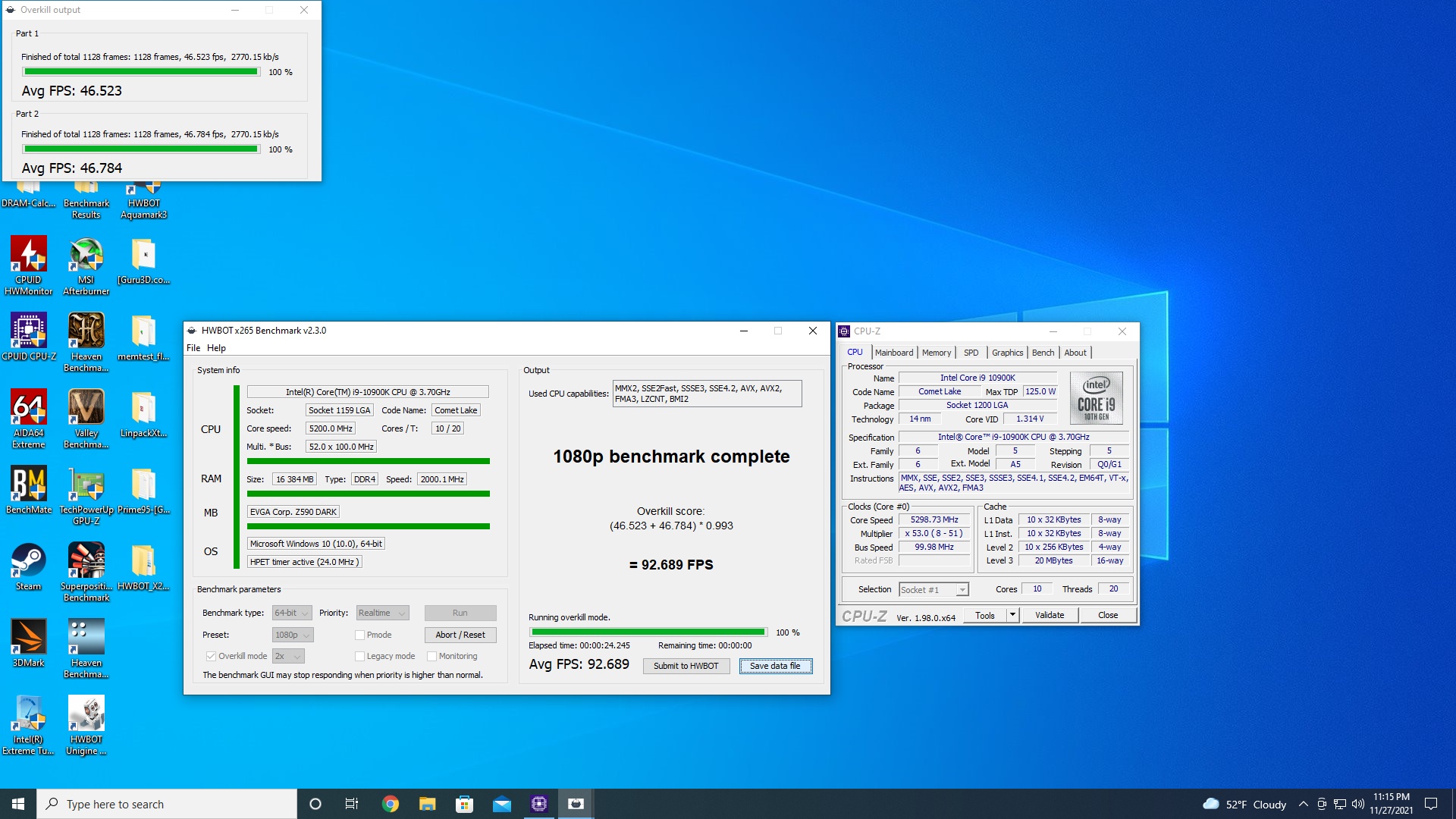Launch 3DMark desktop shortcut

(x=29, y=643)
